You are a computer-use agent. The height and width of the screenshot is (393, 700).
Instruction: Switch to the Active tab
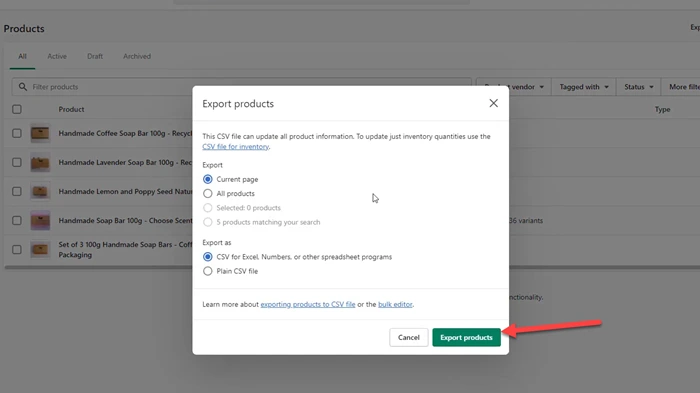(57, 56)
